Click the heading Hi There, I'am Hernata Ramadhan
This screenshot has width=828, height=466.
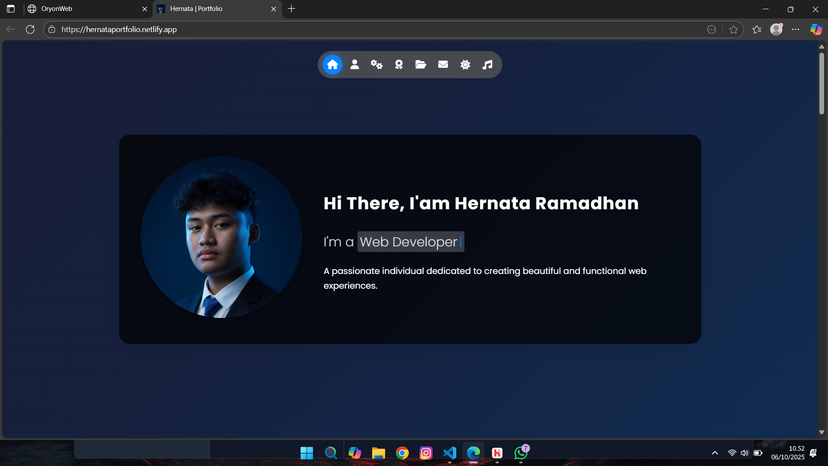(481, 203)
